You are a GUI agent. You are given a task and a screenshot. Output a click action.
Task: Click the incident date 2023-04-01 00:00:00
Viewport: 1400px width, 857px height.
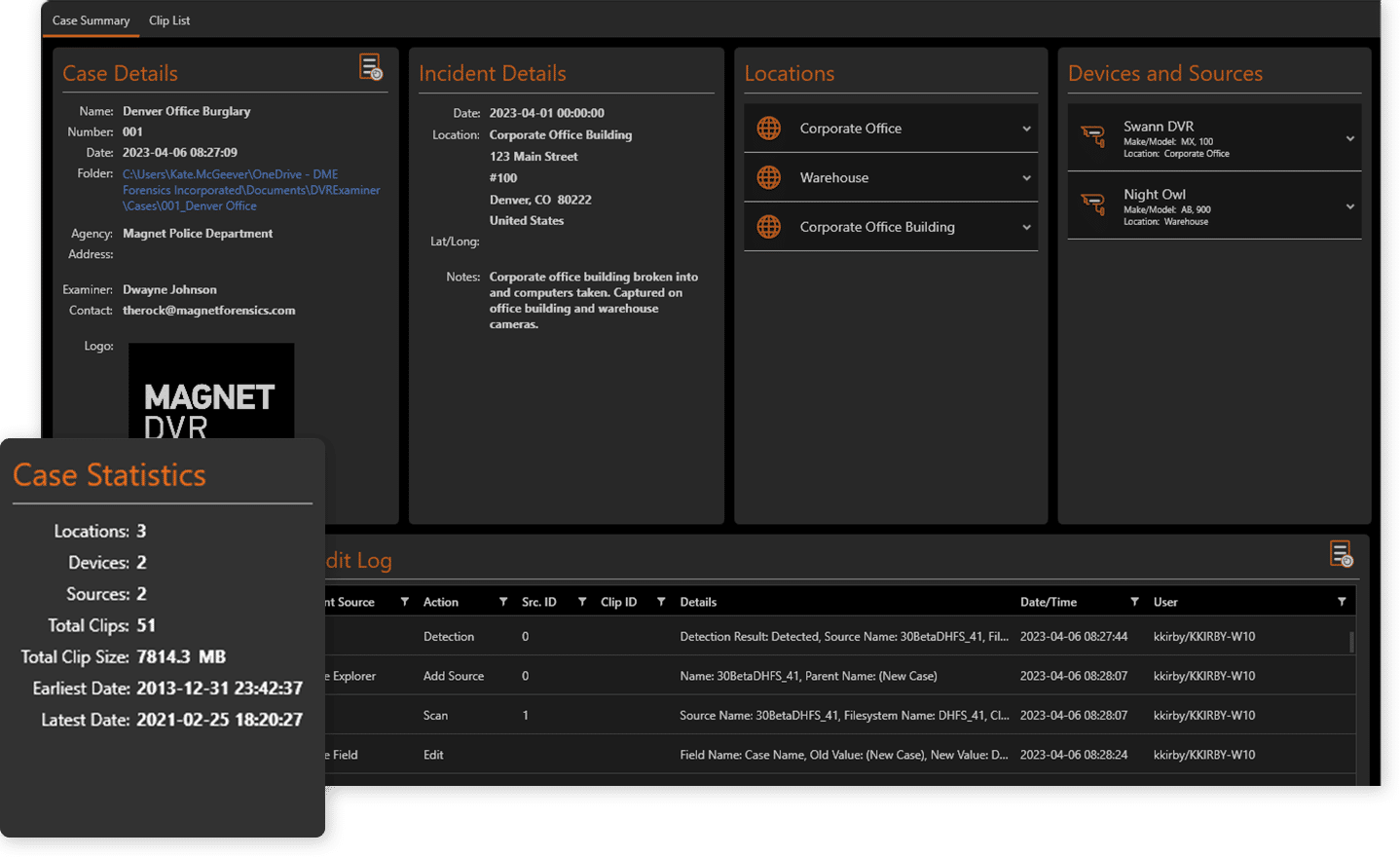pos(546,113)
